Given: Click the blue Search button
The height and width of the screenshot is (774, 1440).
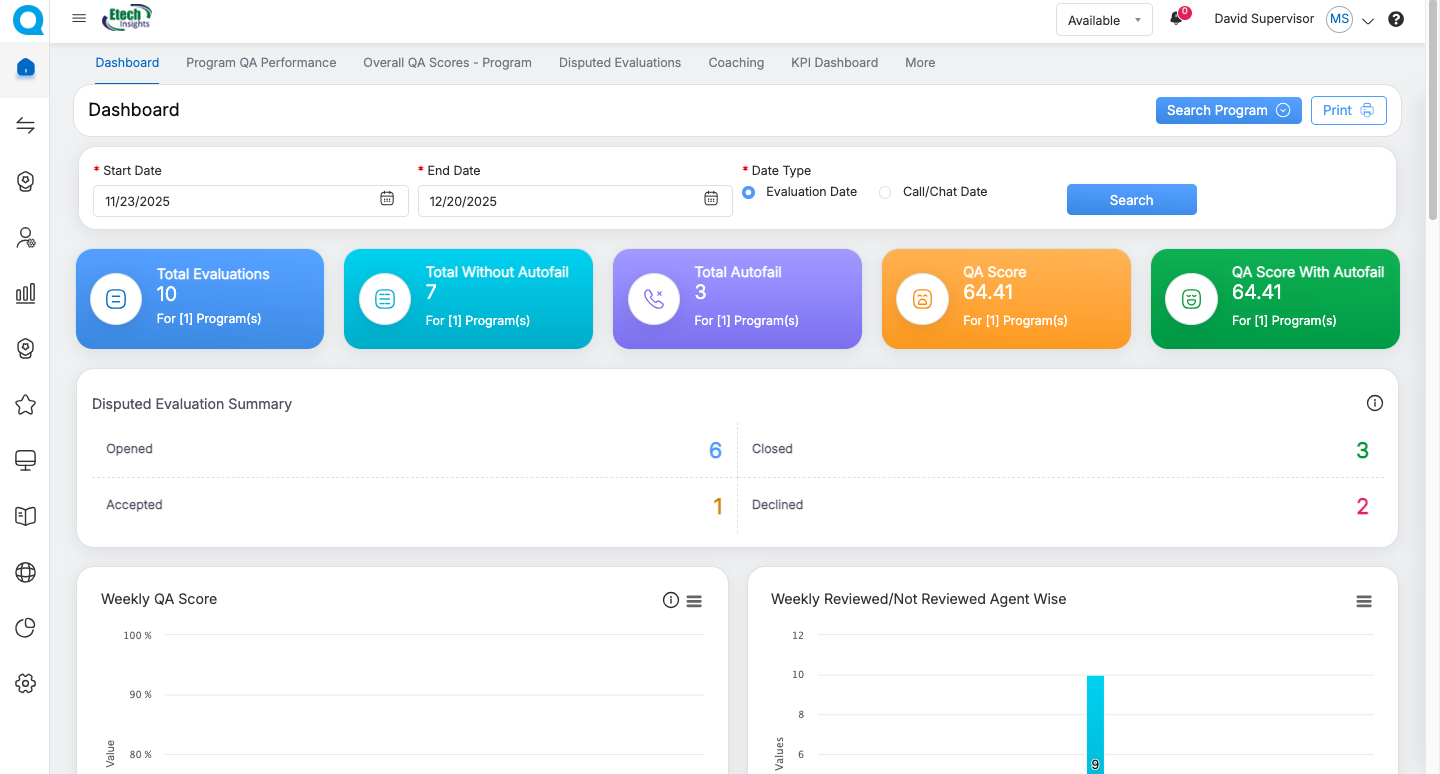Looking at the screenshot, I should click(x=1131, y=200).
